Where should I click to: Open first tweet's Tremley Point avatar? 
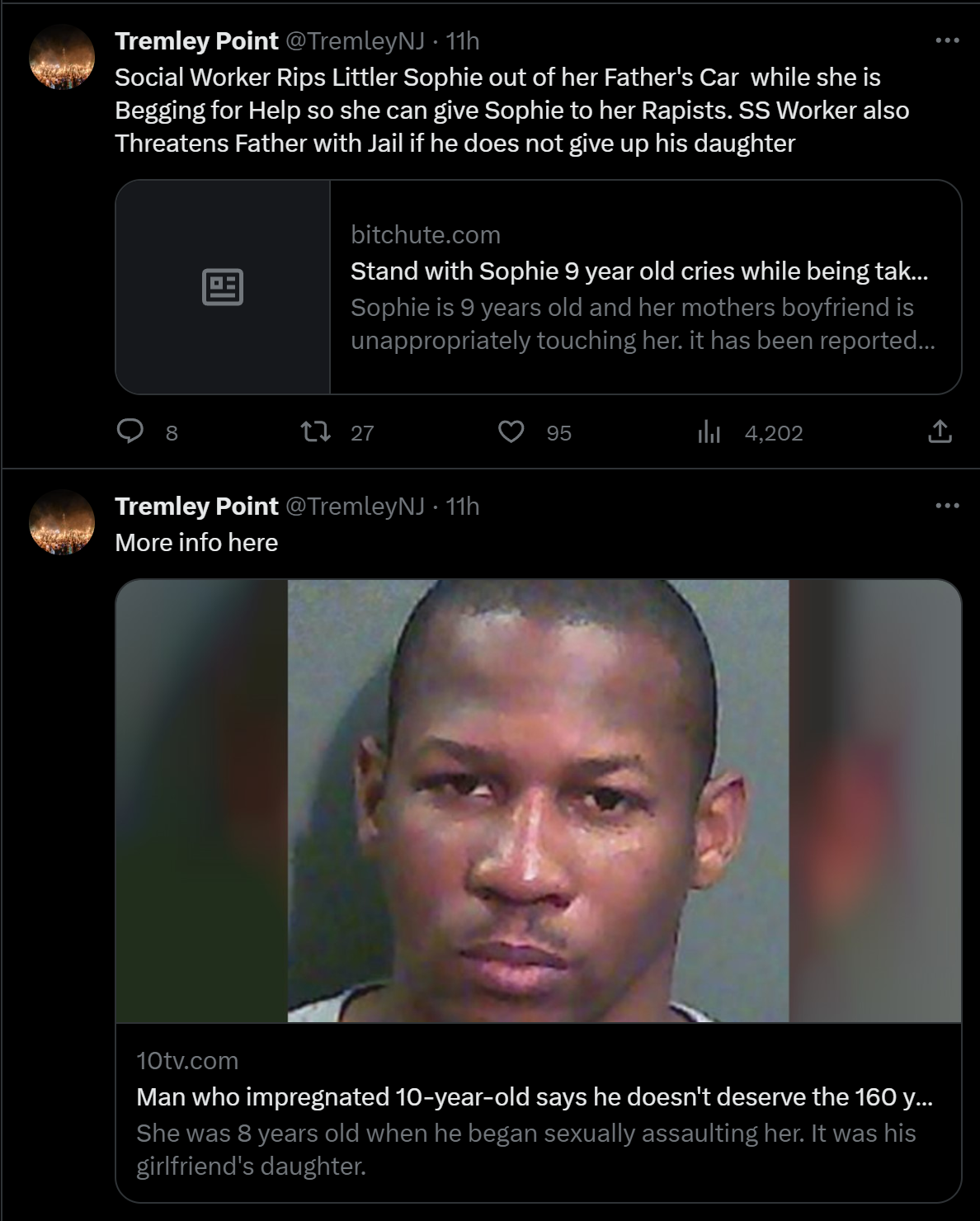point(62,57)
